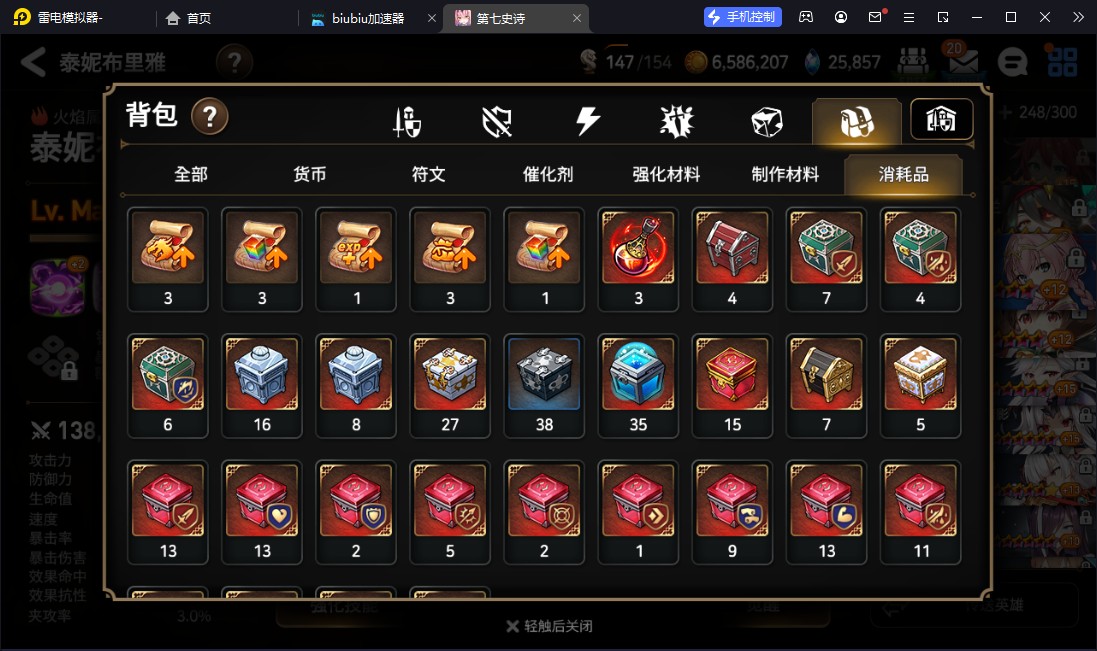Select the 强化材料 tab
1097x651 pixels.
coord(666,174)
